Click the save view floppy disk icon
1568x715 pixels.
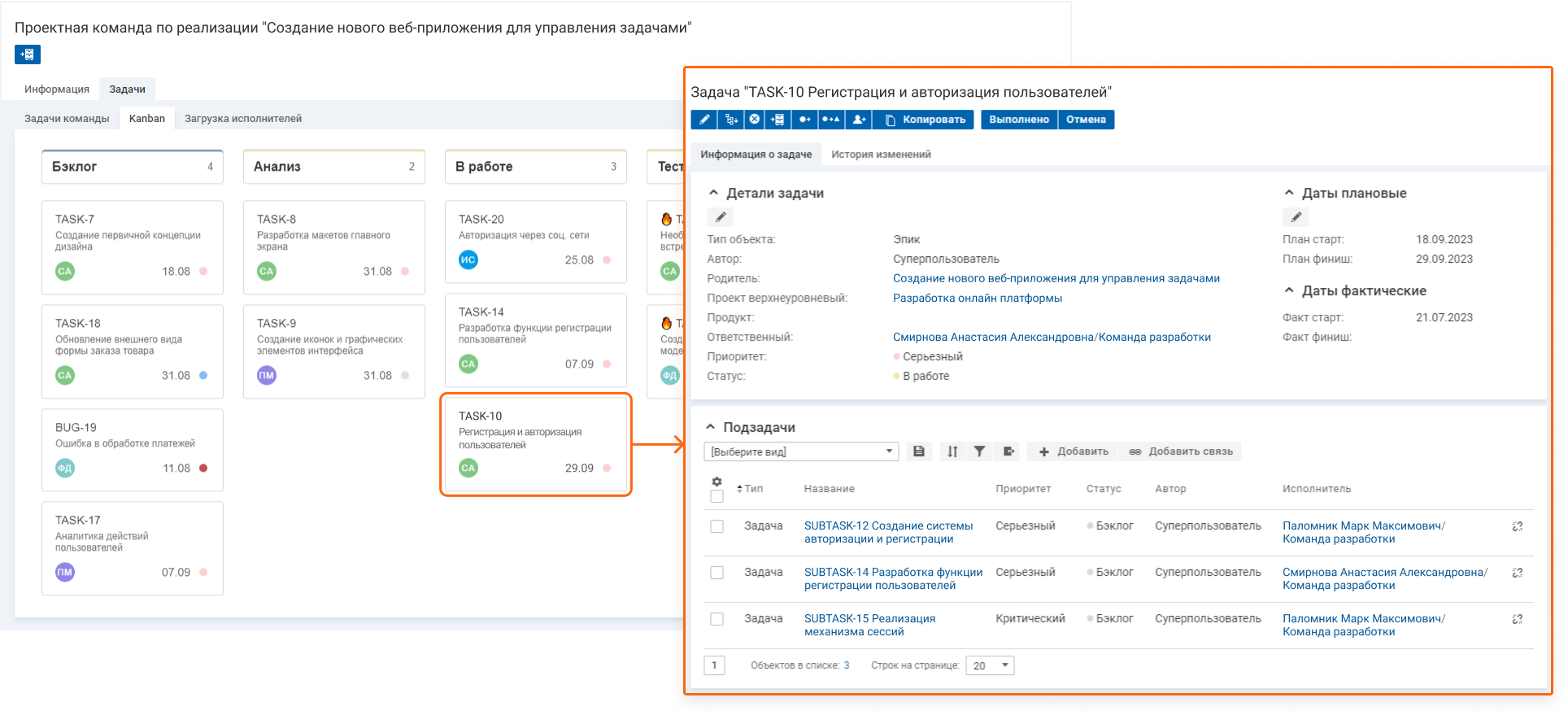919,451
